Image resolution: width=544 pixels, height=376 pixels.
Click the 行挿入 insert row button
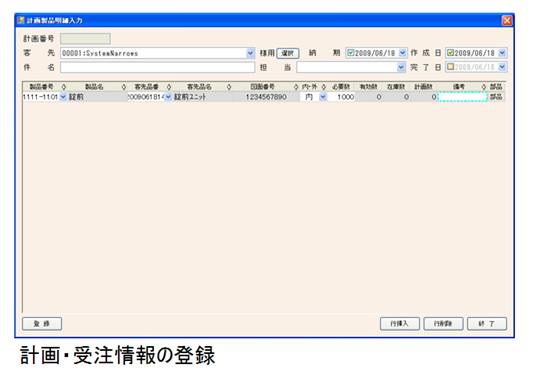click(400, 324)
